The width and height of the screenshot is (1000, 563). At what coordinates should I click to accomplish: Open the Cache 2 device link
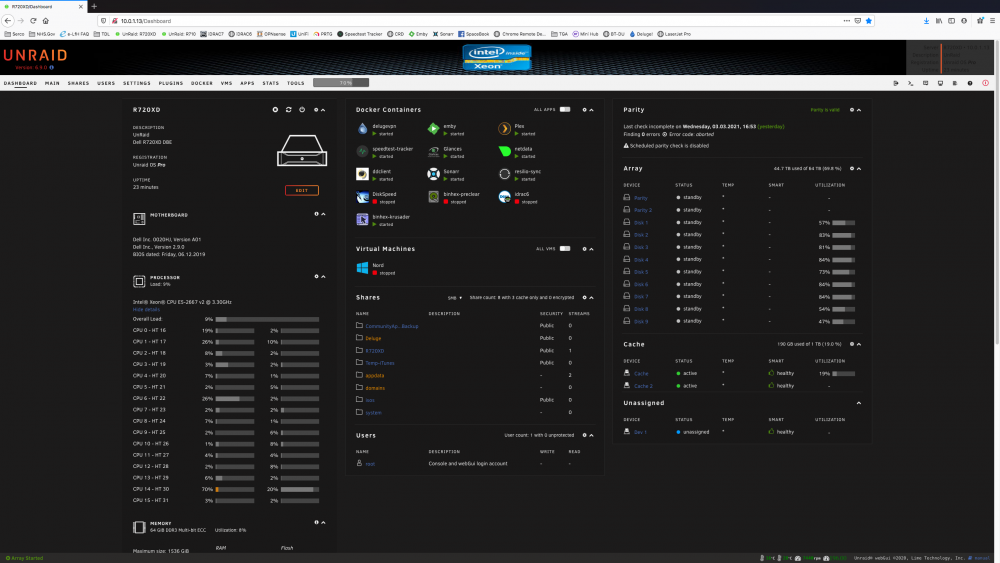pos(643,386)
